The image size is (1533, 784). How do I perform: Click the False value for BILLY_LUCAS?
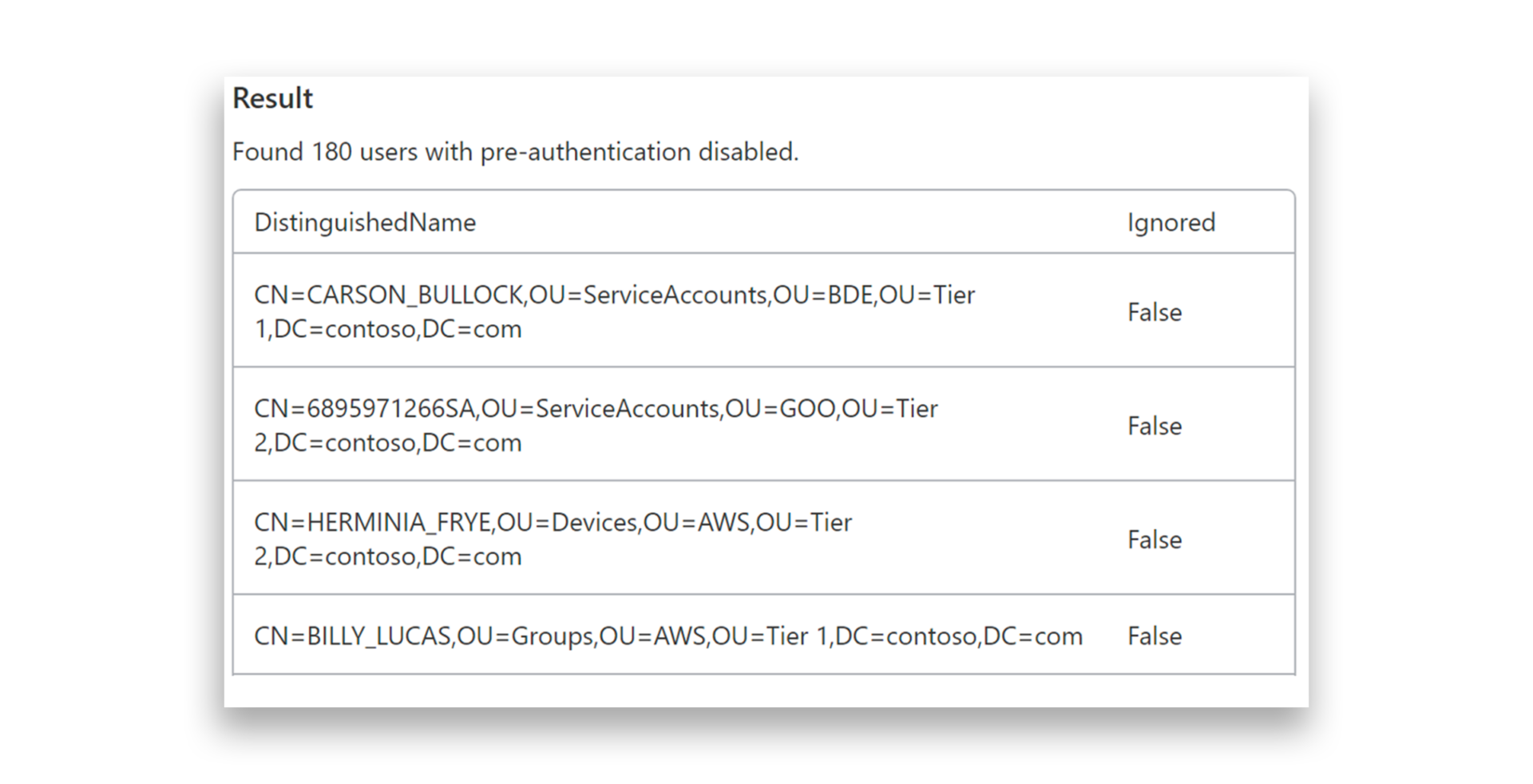point(1154,636)
